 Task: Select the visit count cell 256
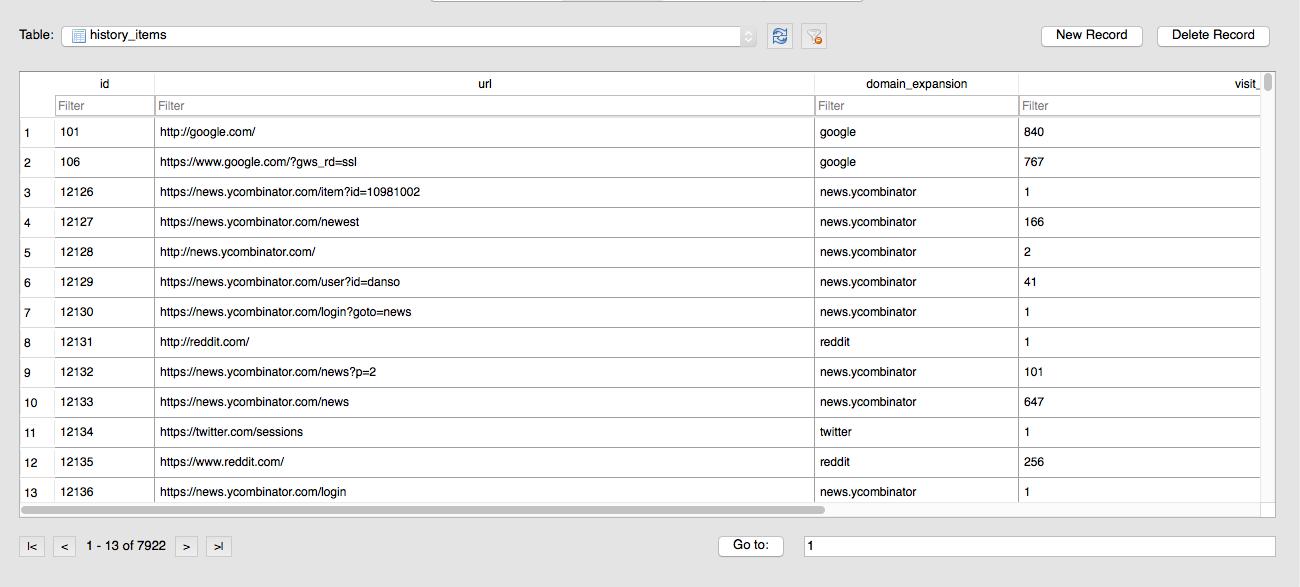pos(1140,462)
